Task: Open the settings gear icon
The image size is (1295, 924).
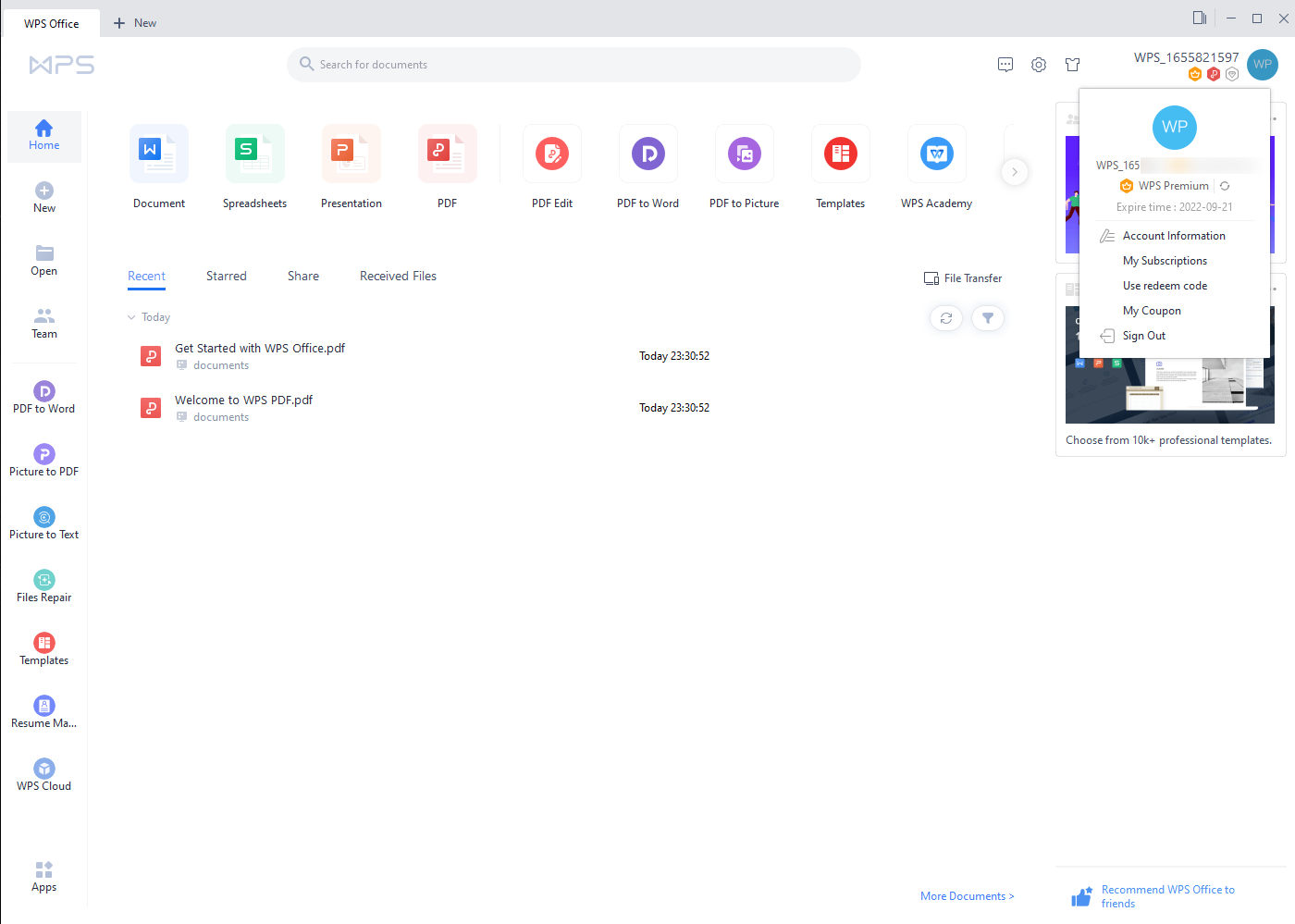Action: (1039, 65)
